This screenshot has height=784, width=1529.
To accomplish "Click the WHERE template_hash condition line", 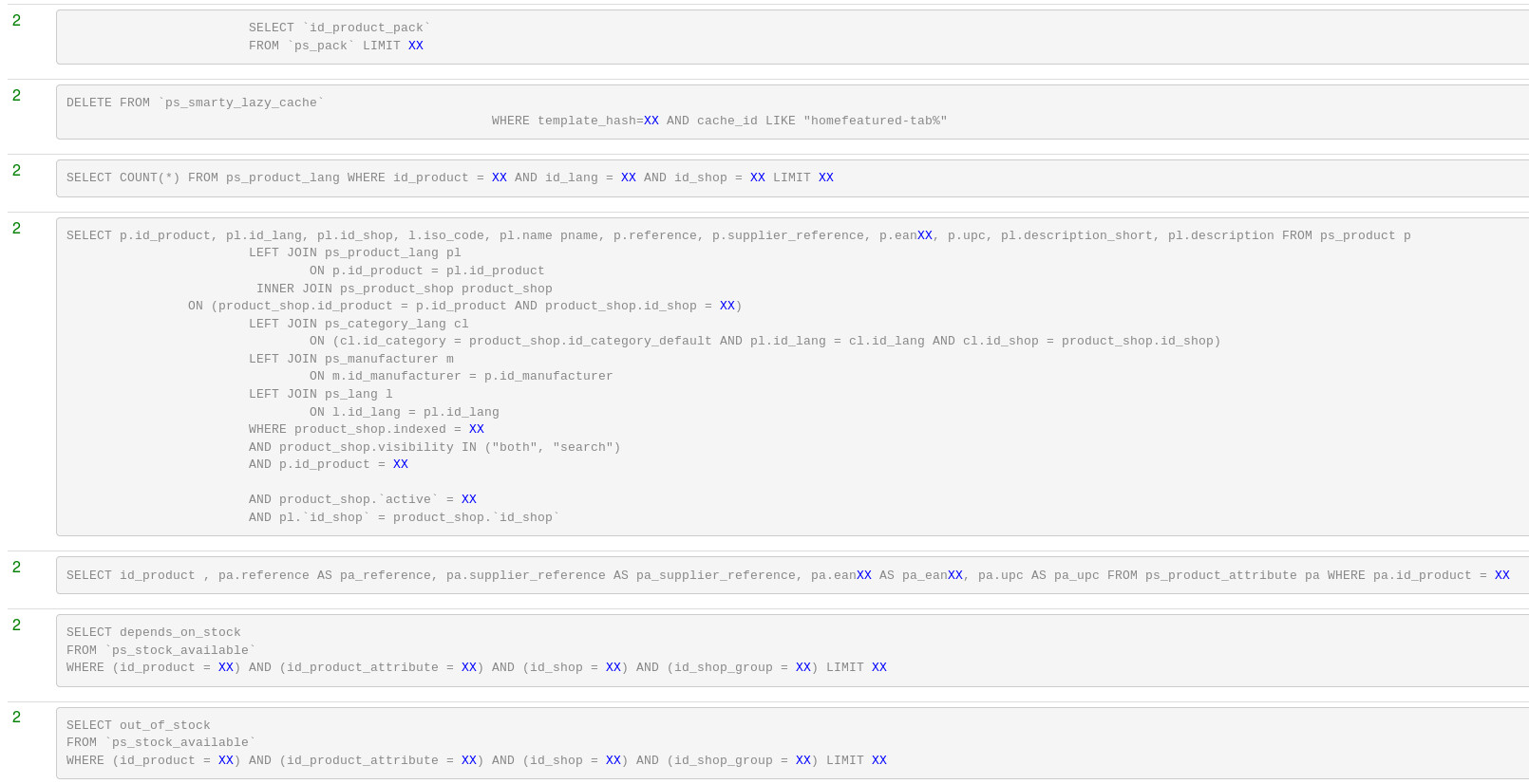I will click(x=719, y=121).
